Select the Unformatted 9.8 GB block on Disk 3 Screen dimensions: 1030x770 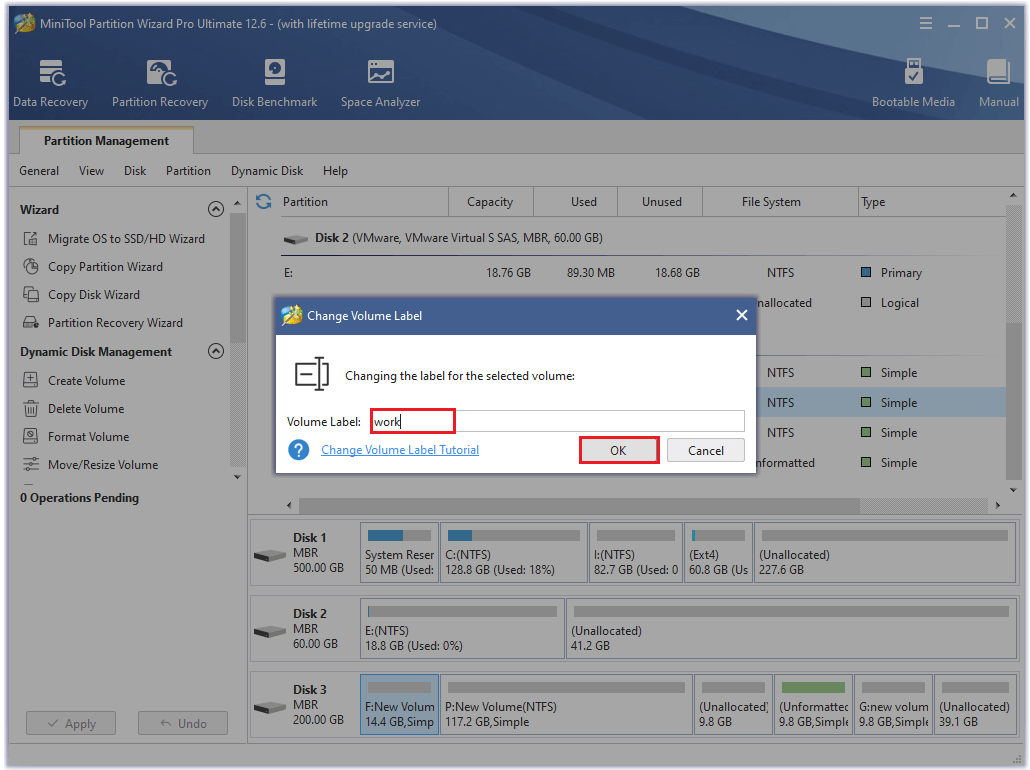pos(813,704)
